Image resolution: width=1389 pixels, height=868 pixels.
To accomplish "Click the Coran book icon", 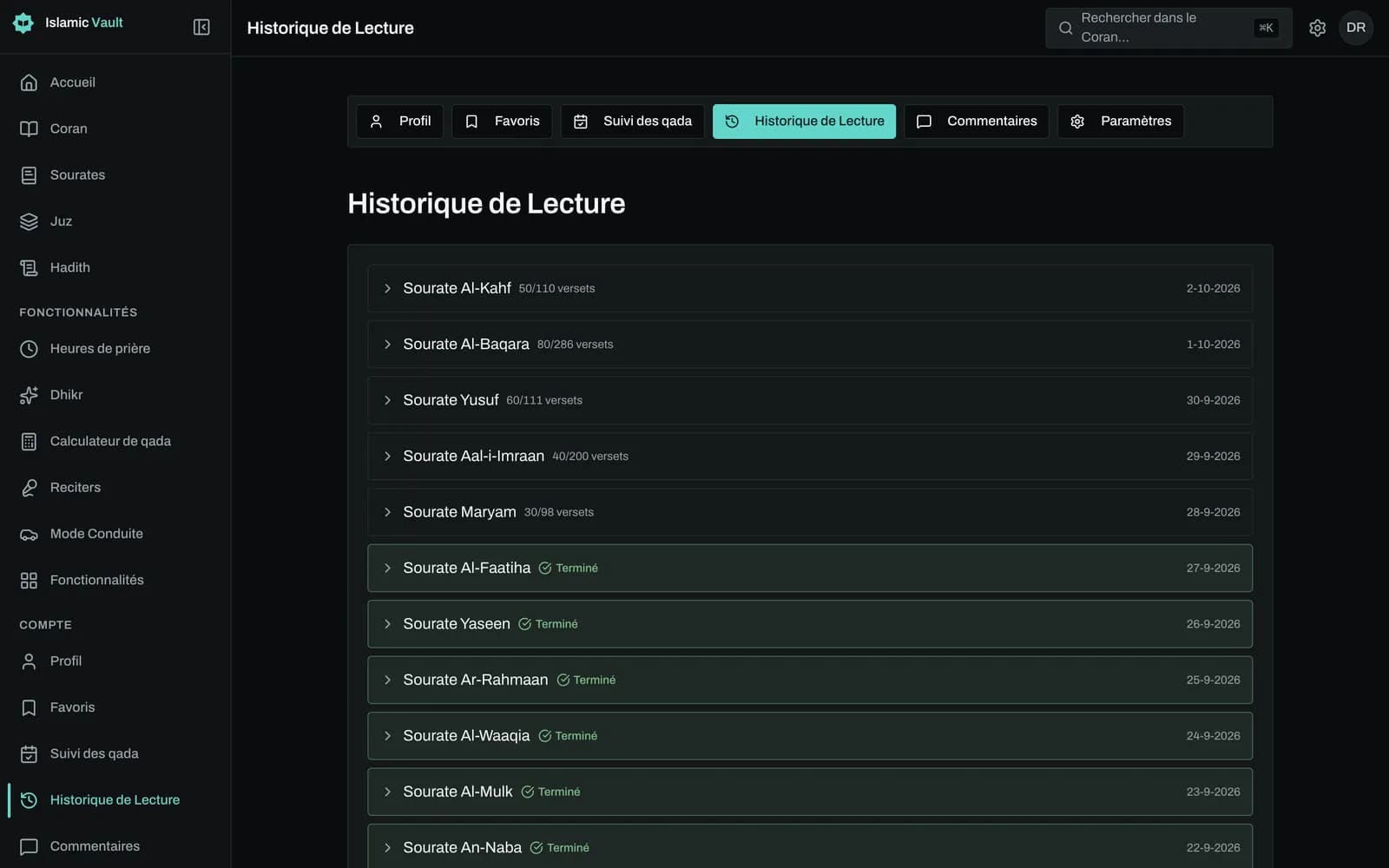I will coord(29,128).
